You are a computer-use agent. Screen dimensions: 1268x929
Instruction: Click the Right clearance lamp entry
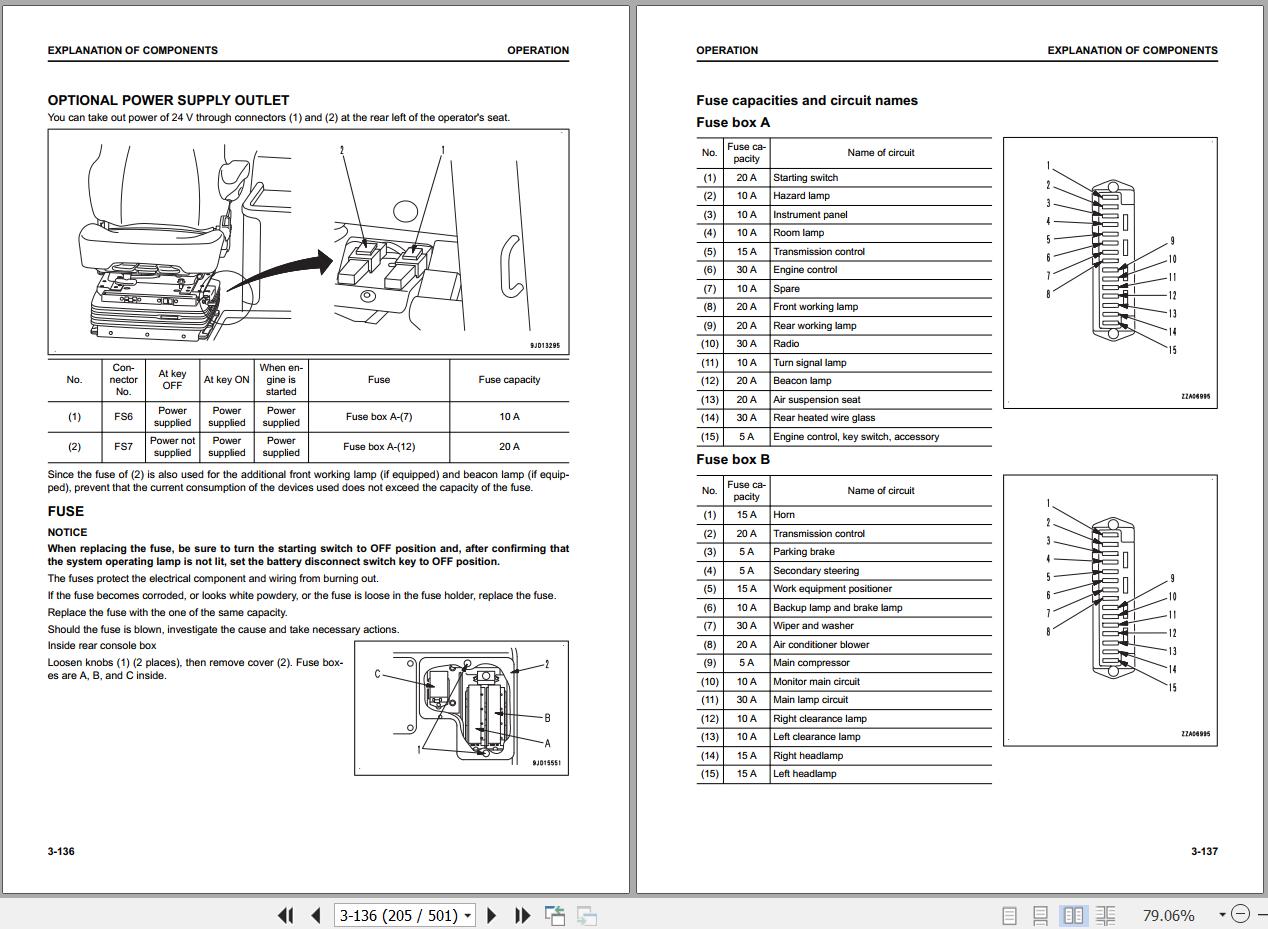pyautogui.click(x=820, y=719)
